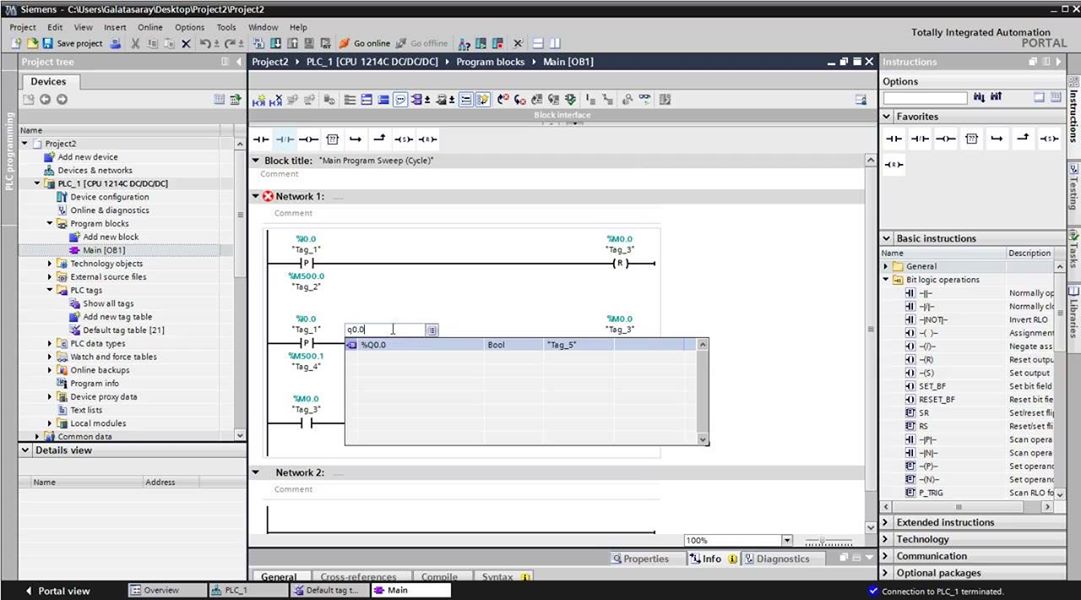This screenshot has width=1081, height=600.
Task: Open the Options menu
Action: (190, 28)
